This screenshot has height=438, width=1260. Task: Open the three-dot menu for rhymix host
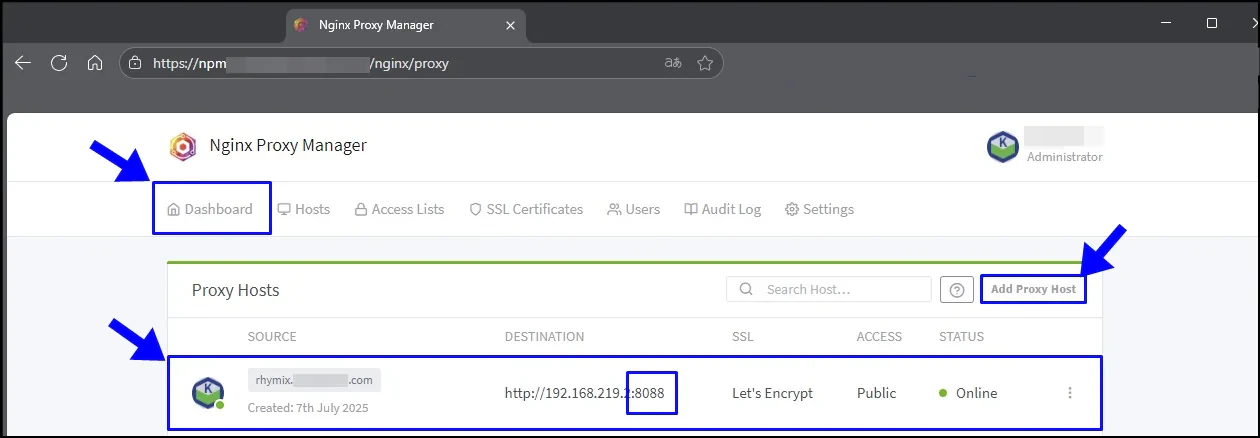(1070, 393)
